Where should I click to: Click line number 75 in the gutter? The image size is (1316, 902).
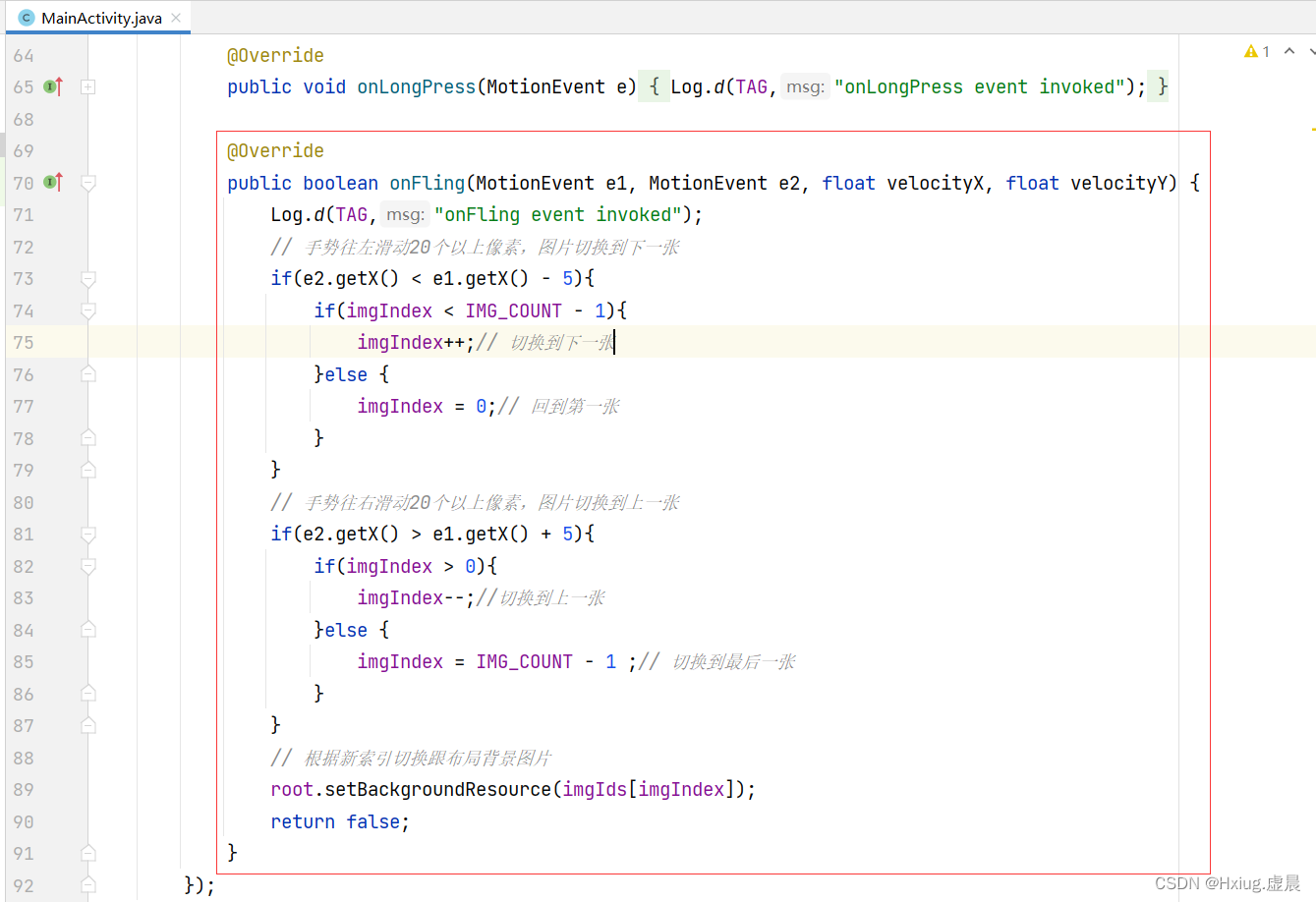pos(24,342)
